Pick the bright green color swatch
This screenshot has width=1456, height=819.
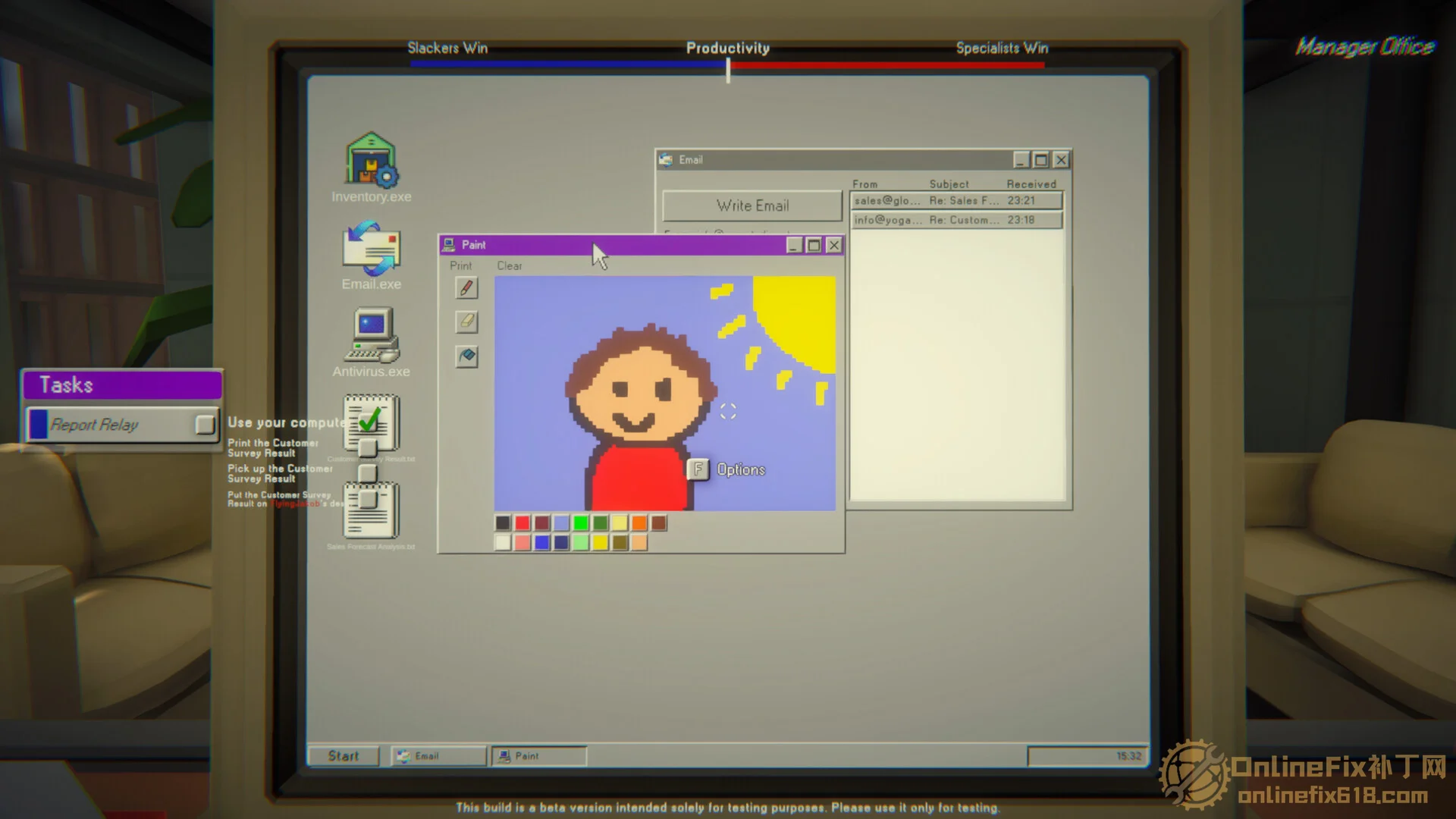click(x=581, y=523)
